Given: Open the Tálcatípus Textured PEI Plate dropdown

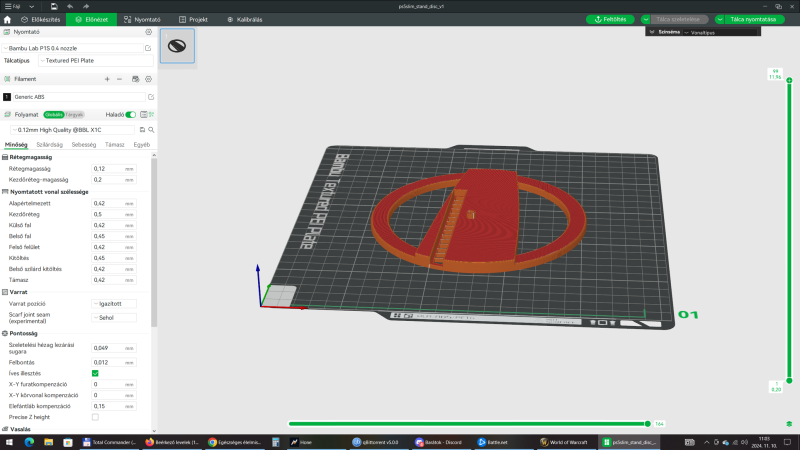Looking at the screenshot, I should 95,60.
